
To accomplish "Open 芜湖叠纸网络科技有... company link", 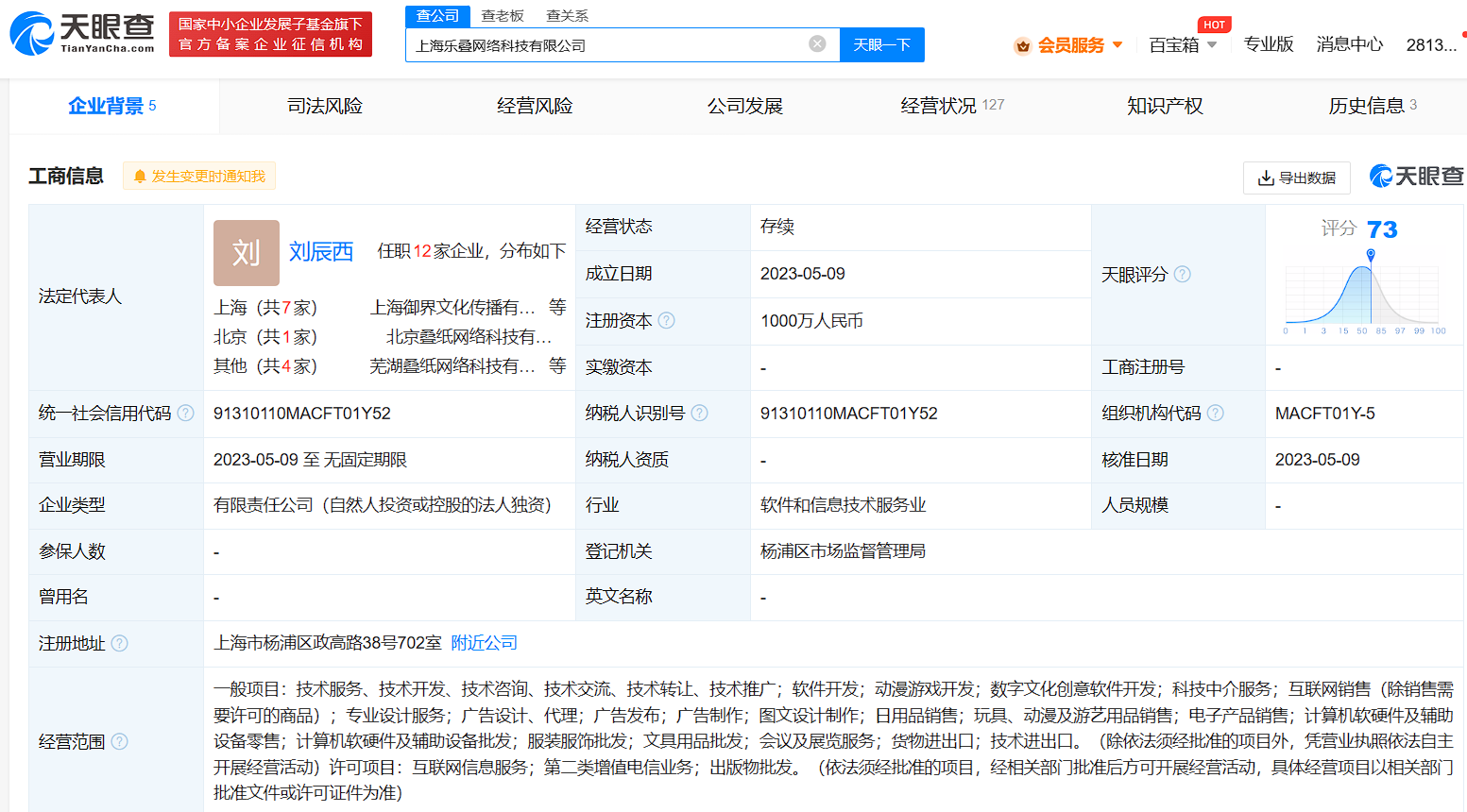I will click(x=453, y=366).
